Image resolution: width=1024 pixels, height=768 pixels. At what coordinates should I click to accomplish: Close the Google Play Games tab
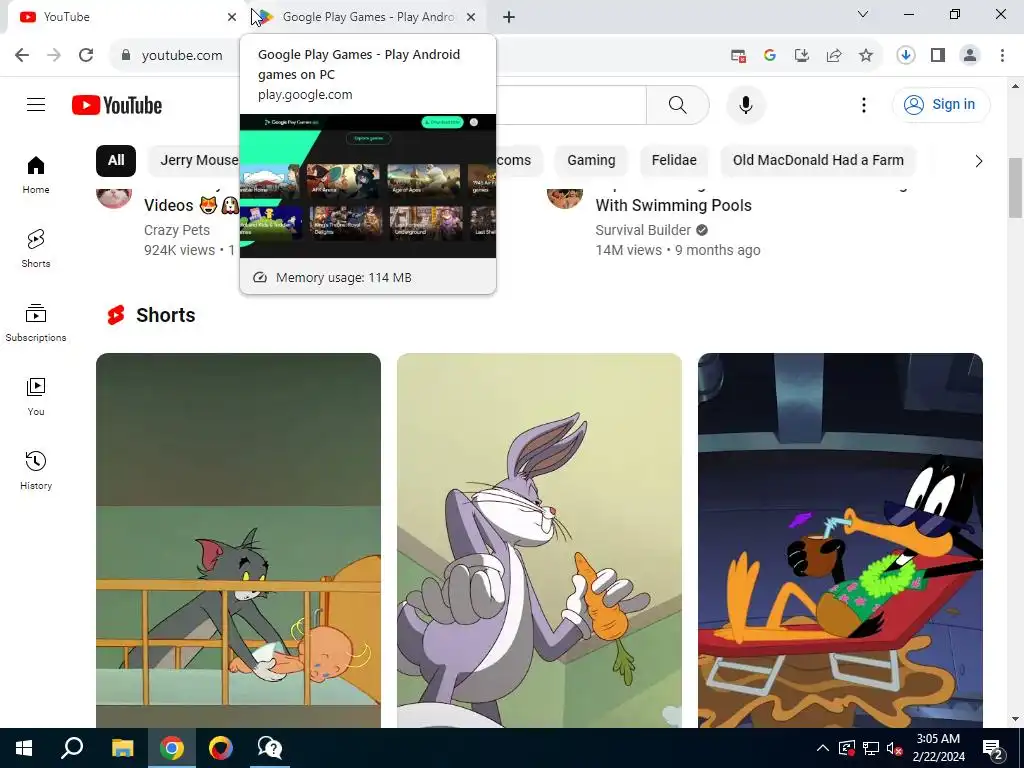pos(471,17)
